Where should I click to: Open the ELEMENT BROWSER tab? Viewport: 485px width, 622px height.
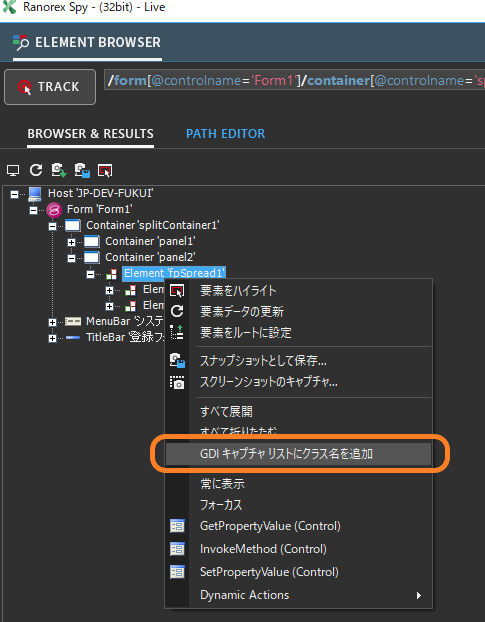click(87, 42)
